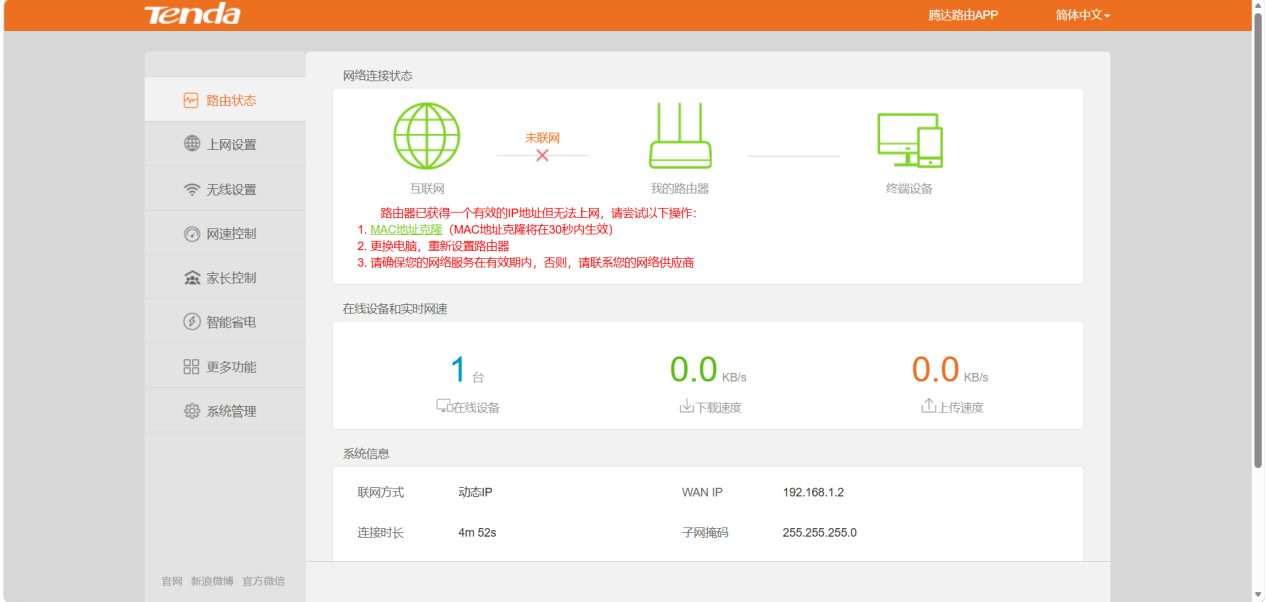Click the 家长控制 family icon
The width and height of the screenshot is (1267, 602).
click(192, 278)
